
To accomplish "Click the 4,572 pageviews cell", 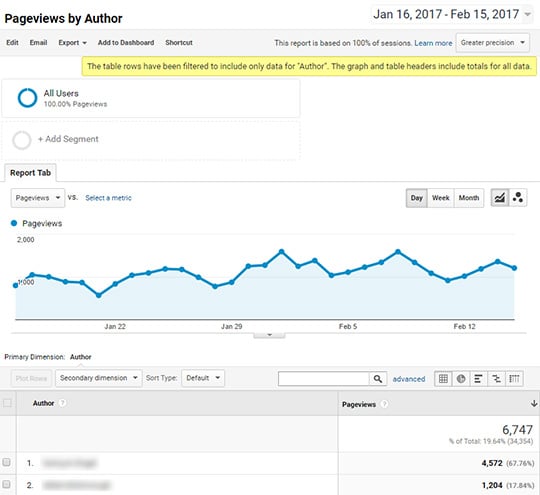I will pos(492,463).
